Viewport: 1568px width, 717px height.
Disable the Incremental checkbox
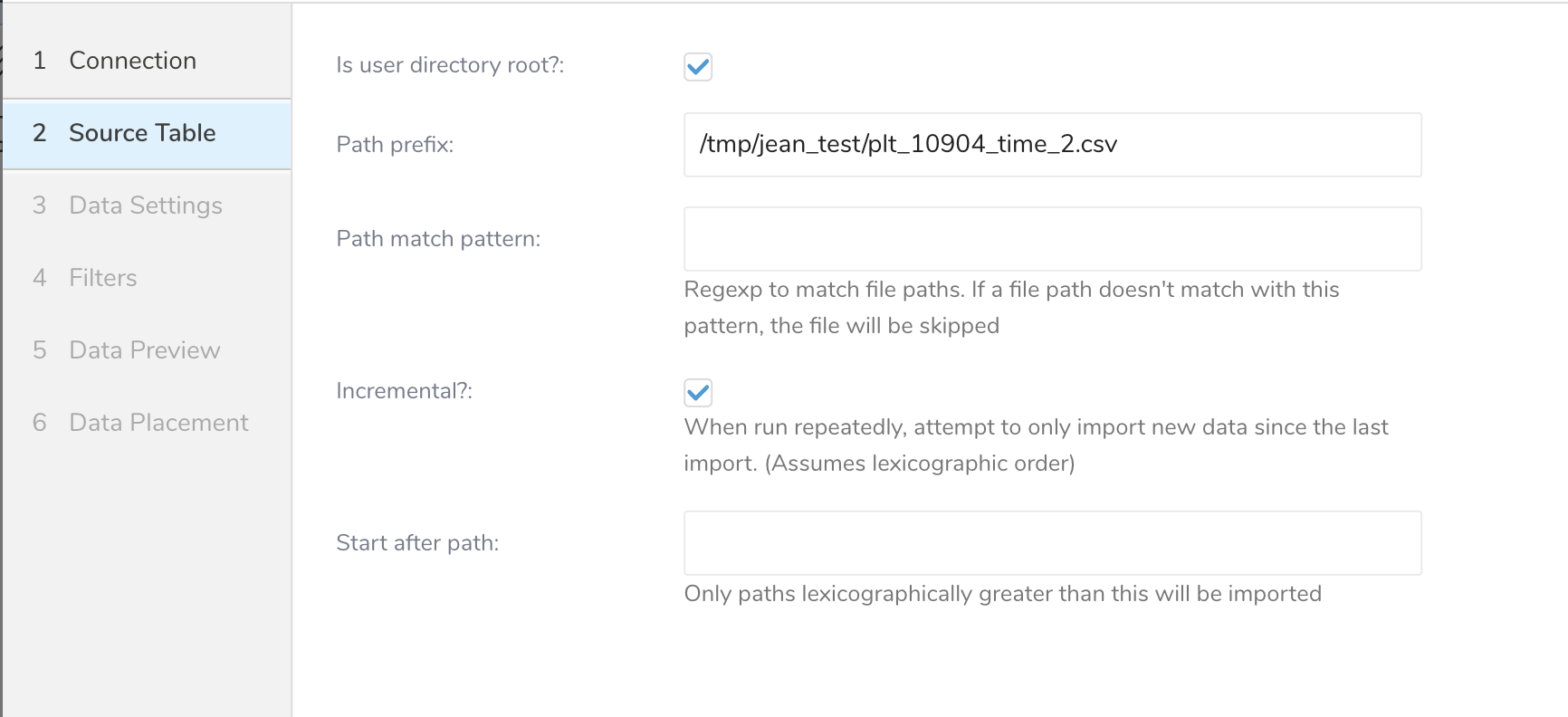(698, 392)
